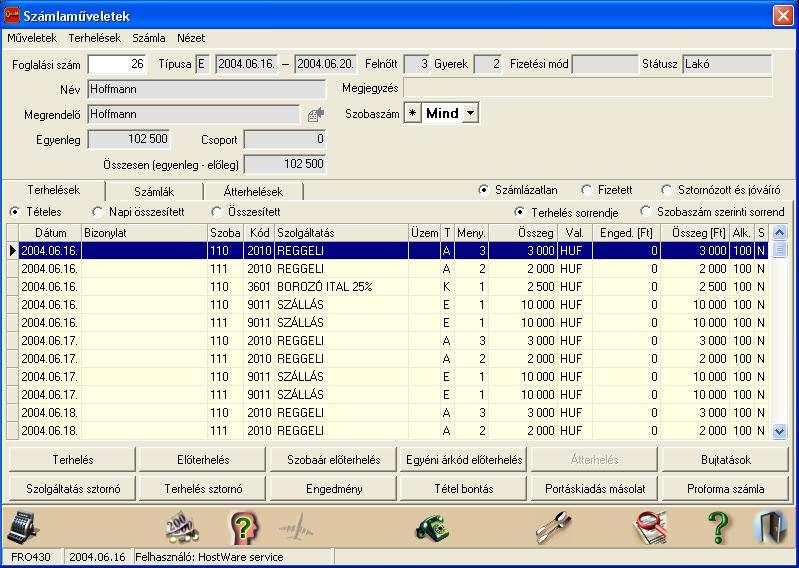Select the BOROZÓ ITAL 25% row
Screen dimensions: 799x568
tap(393, 287)
